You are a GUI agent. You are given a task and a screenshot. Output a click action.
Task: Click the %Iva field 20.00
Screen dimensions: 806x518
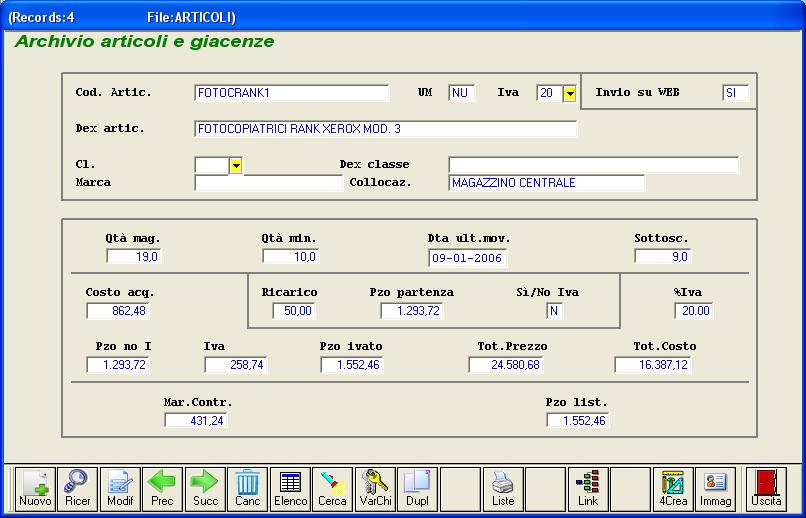pos(694,311)
